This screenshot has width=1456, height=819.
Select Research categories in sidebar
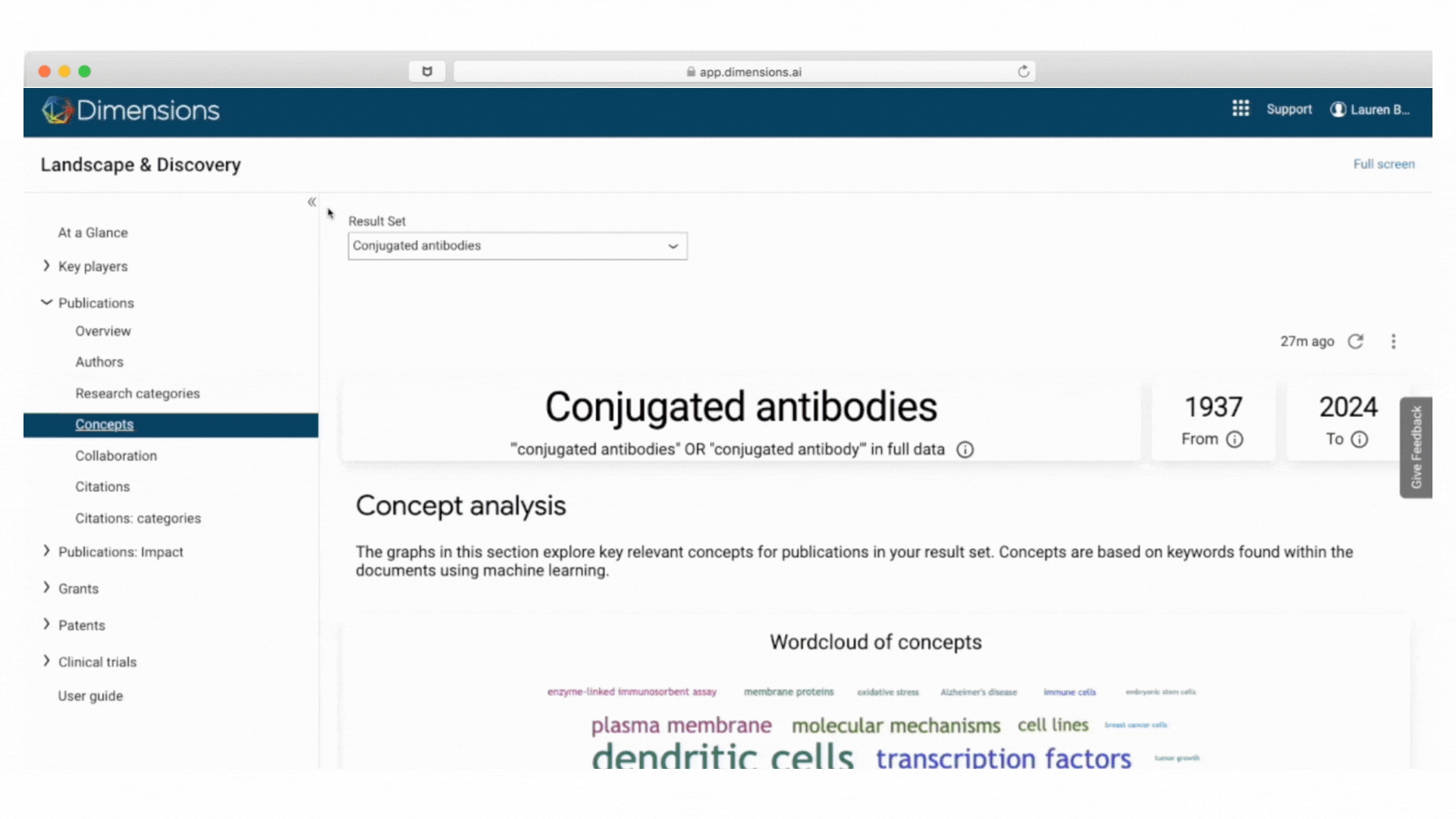coord(137,394)
